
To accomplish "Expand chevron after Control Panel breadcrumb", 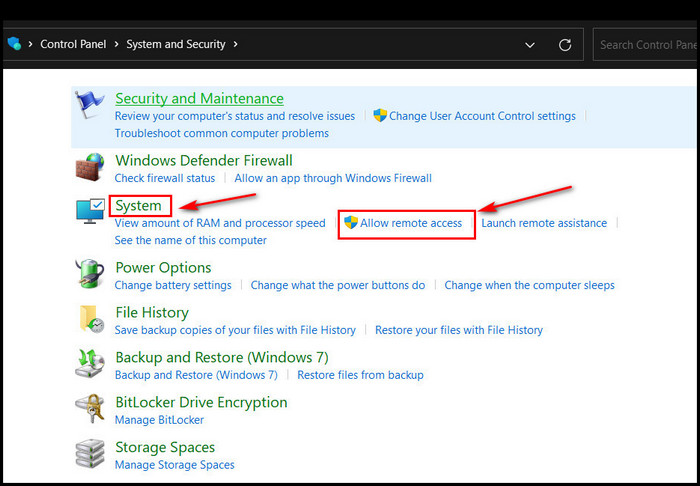I will [116, 44].
